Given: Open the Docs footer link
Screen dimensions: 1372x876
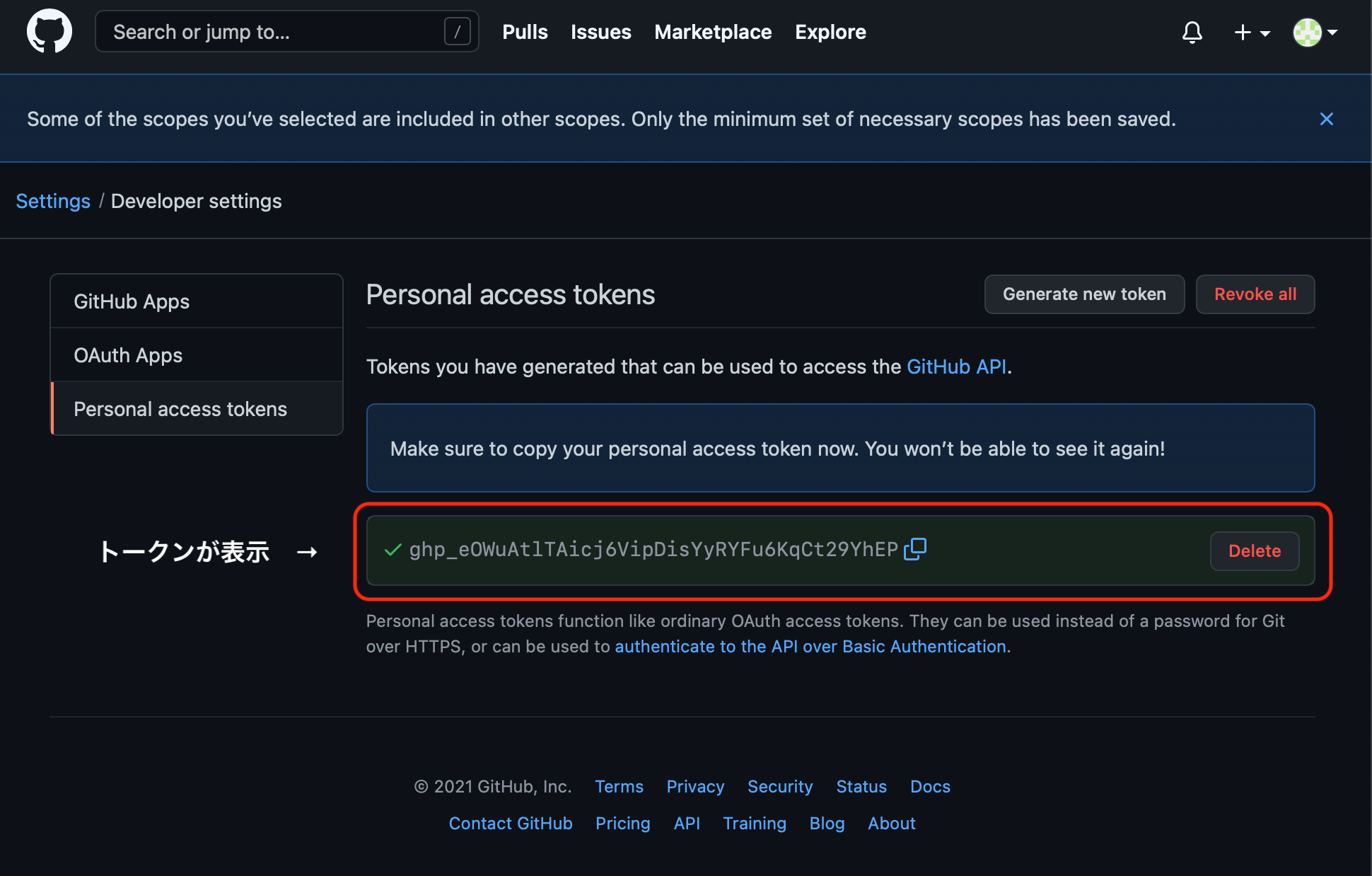Looking at the screenshot, I should point(930,787).
